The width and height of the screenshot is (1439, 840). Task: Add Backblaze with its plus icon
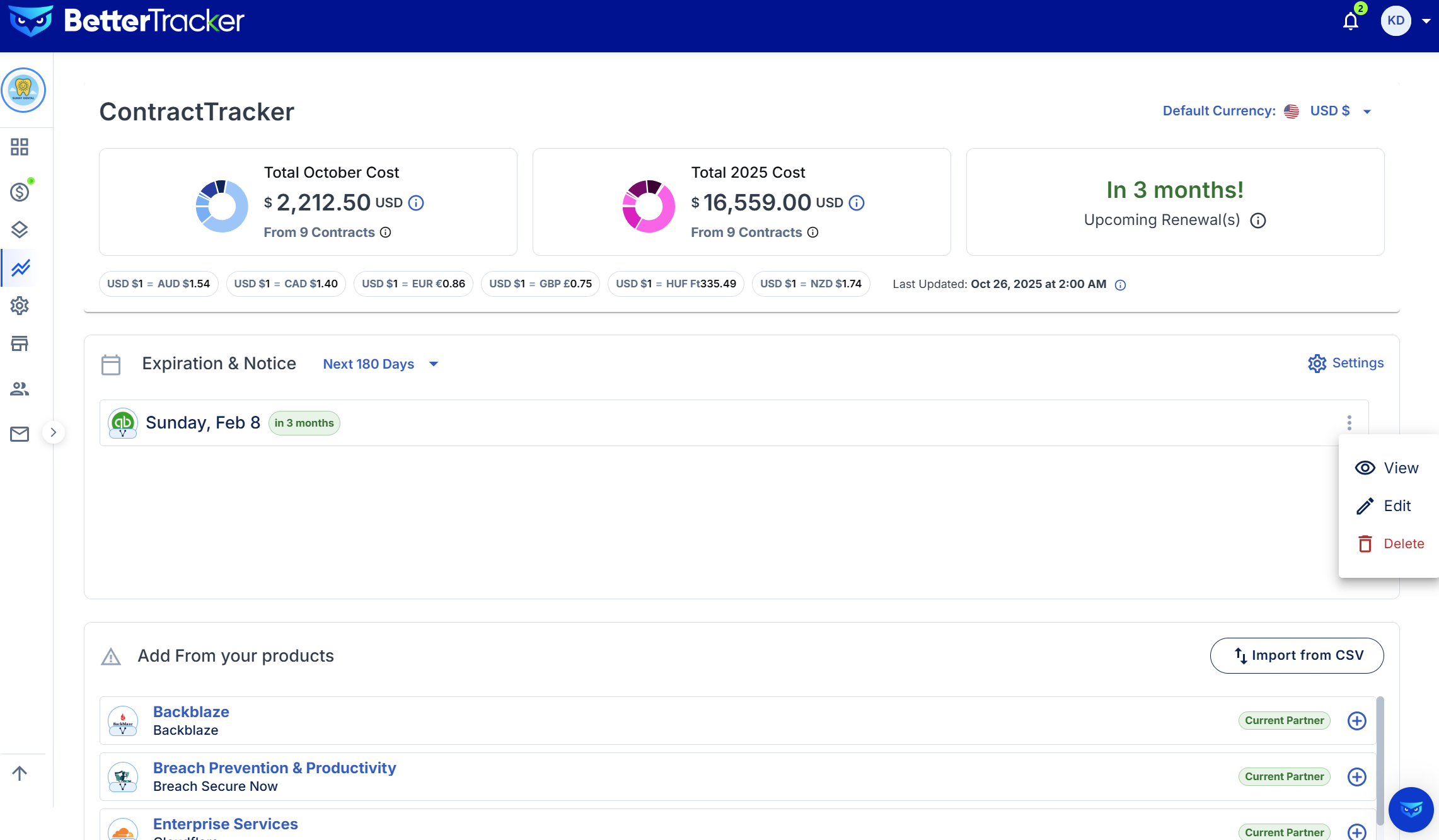point(1356,720)
